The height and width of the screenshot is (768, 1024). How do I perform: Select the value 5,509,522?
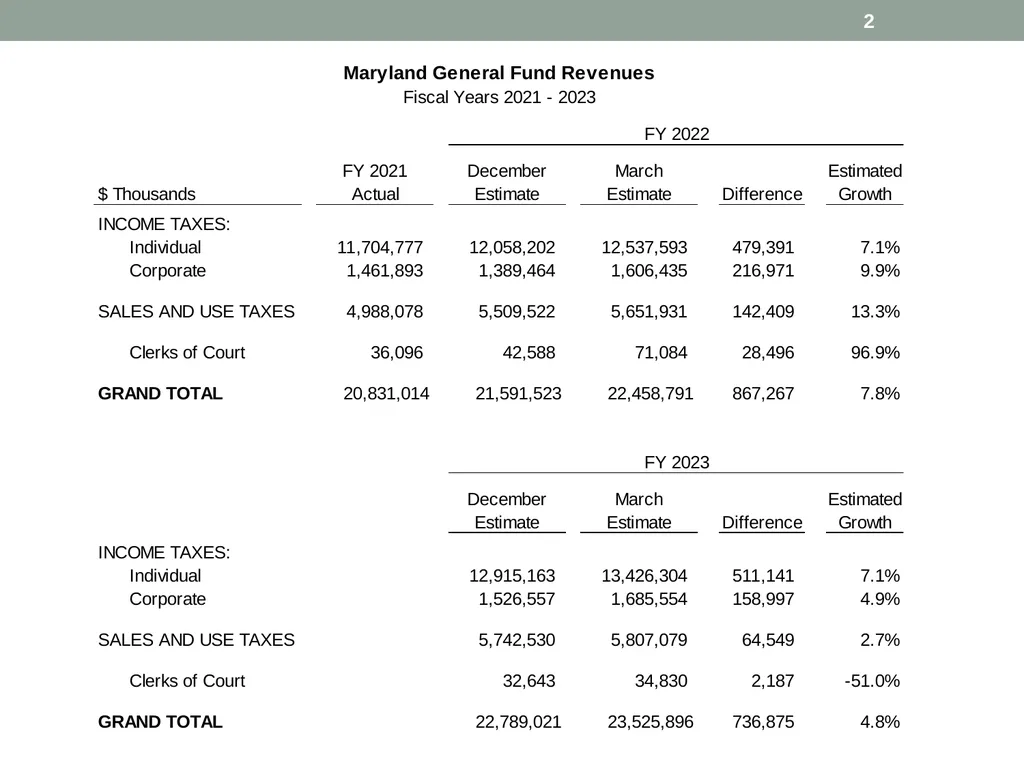coord(517,312)
